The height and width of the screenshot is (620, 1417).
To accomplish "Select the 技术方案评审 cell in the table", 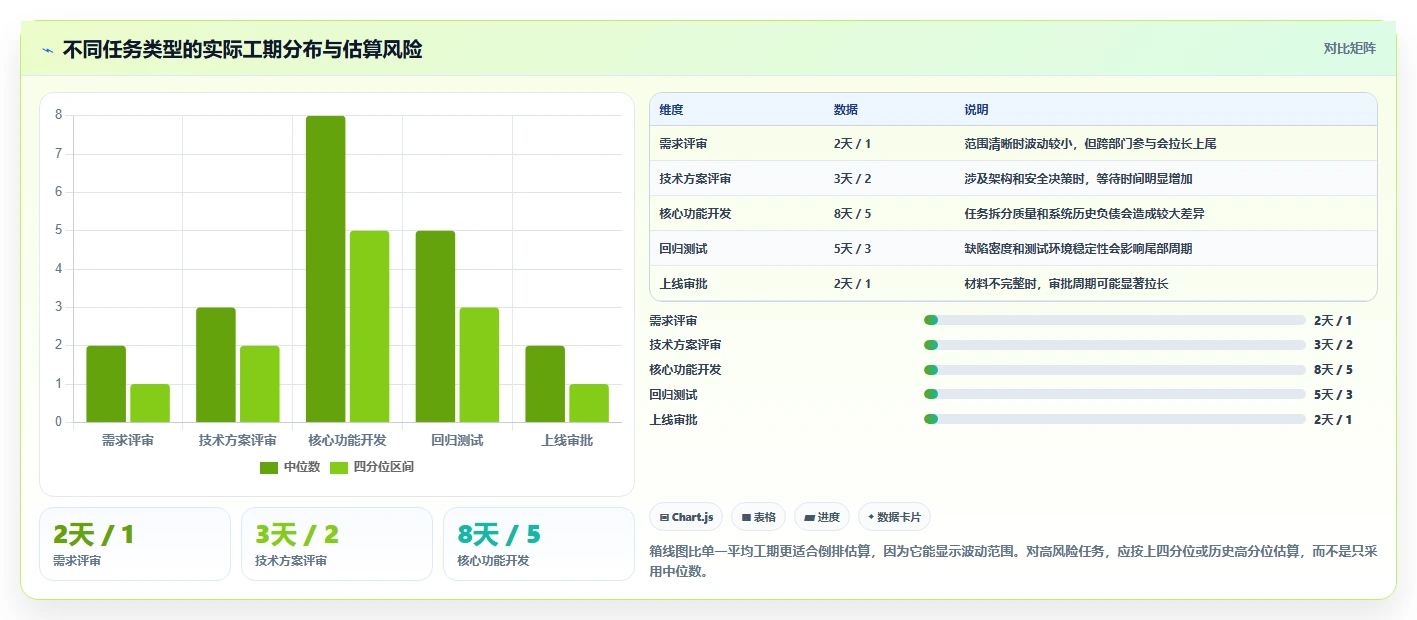I will [695, 179].
